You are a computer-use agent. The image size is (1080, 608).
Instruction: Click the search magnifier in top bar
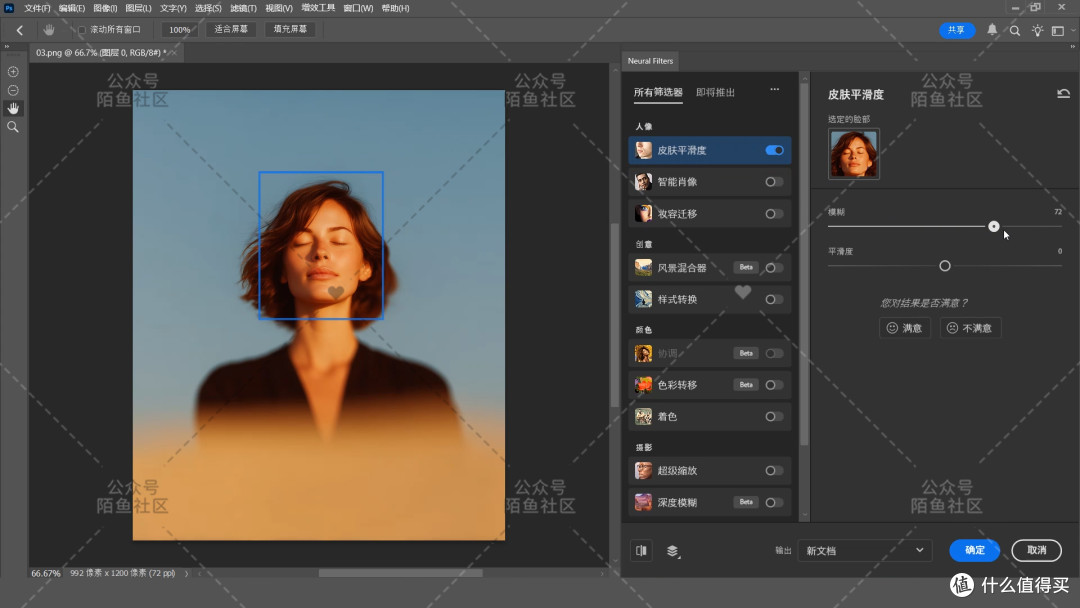point(1015,30)
